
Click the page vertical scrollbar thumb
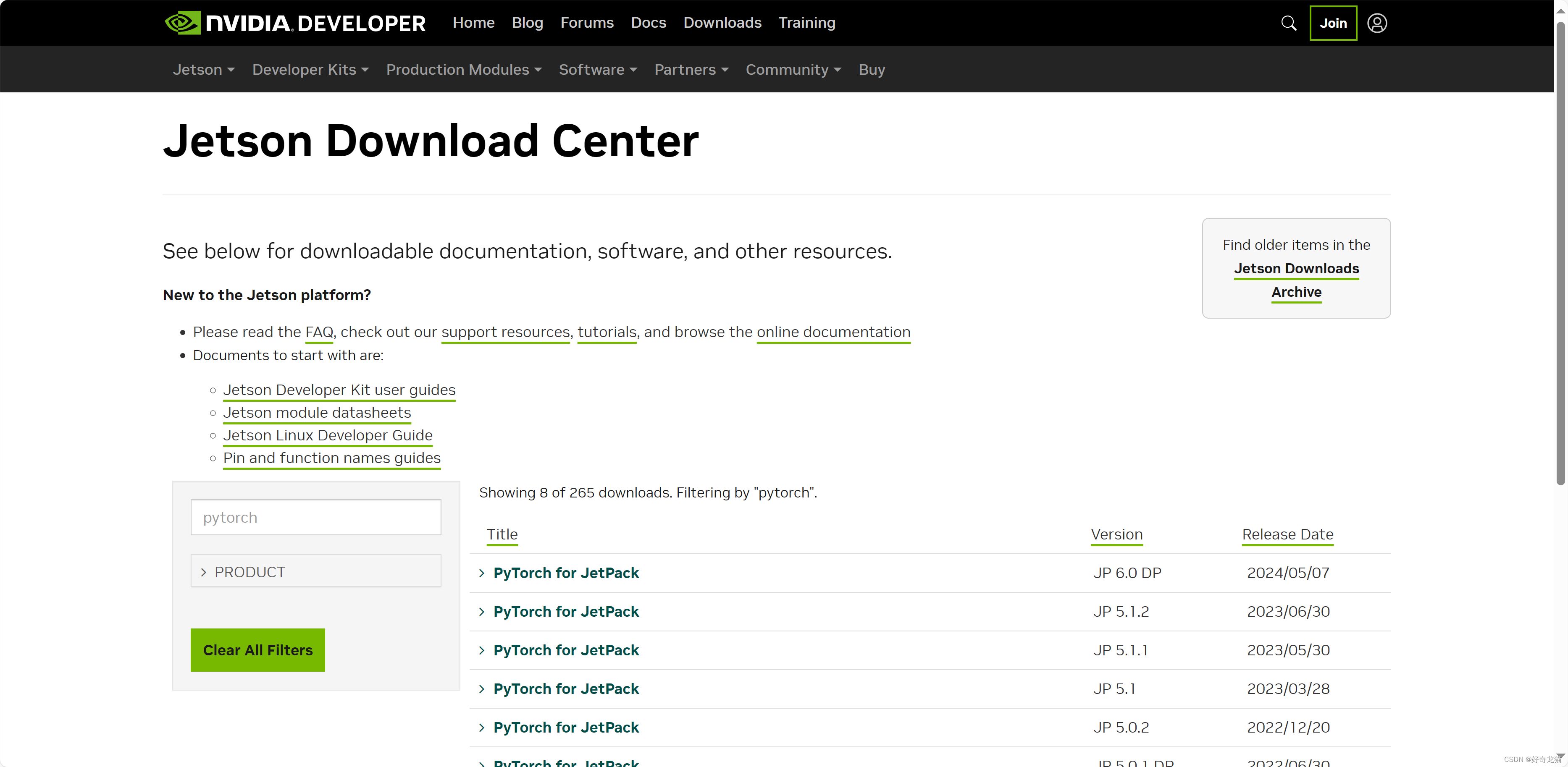pos(1561,254)
